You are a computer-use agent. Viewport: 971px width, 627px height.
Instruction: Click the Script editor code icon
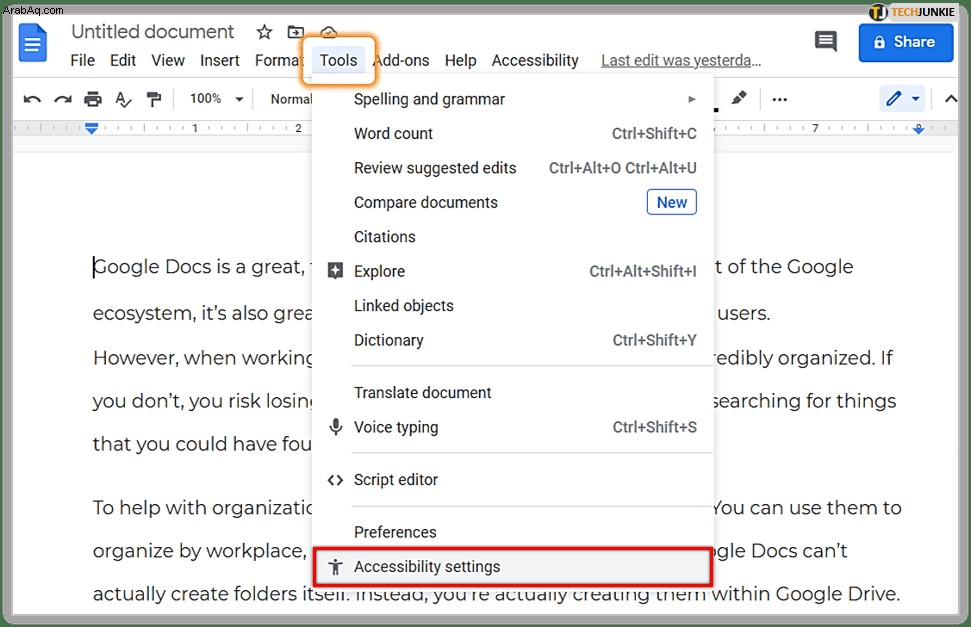(335, 480)
